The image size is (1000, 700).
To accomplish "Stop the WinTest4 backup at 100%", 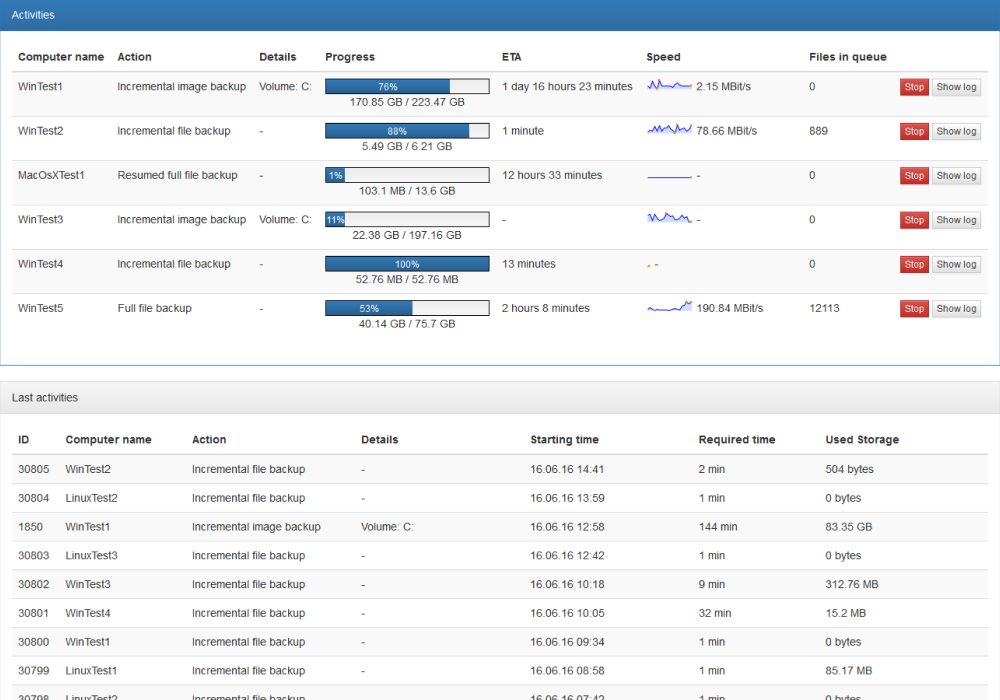I will coord(913,264).
